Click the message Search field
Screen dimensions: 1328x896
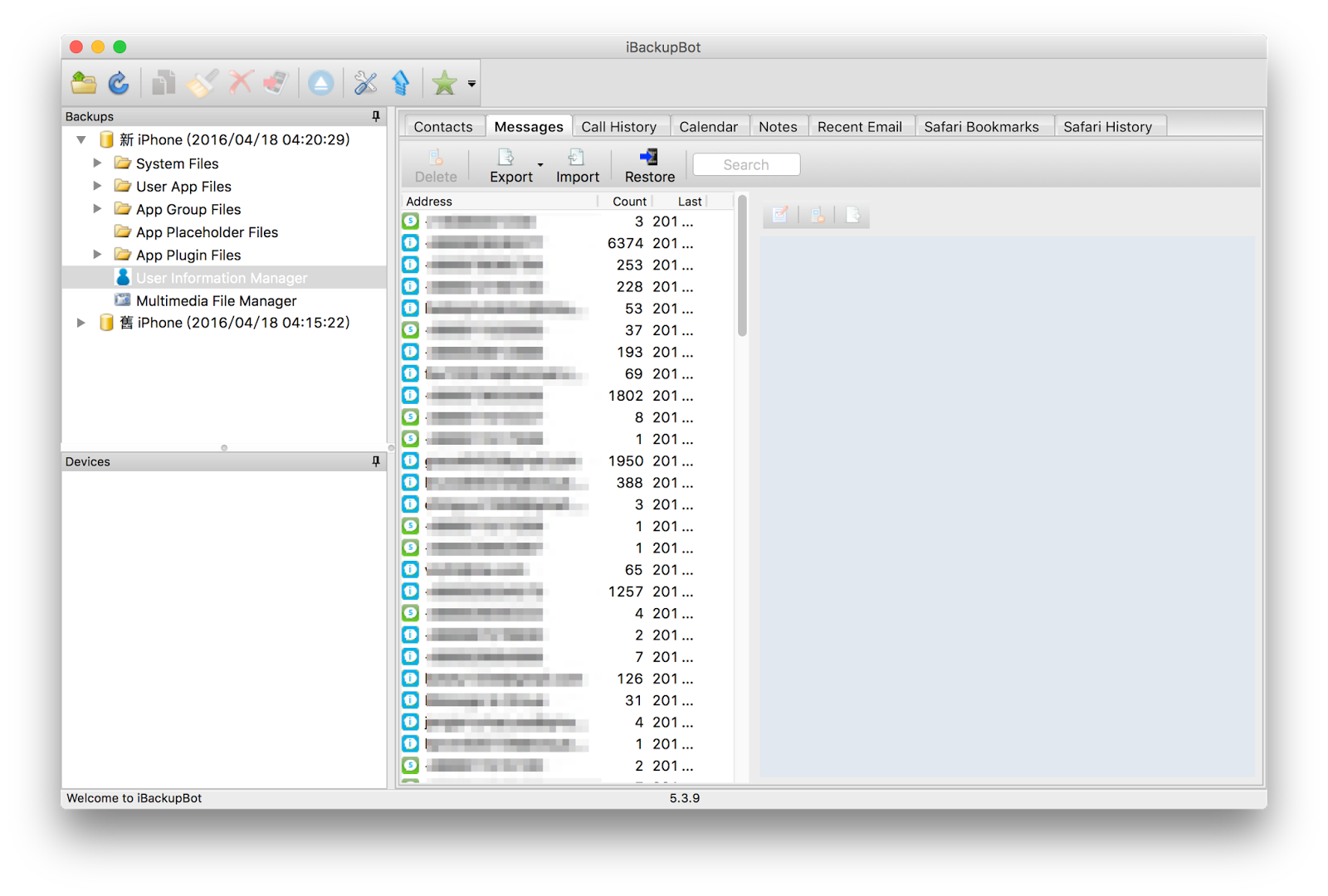point(746,164)
